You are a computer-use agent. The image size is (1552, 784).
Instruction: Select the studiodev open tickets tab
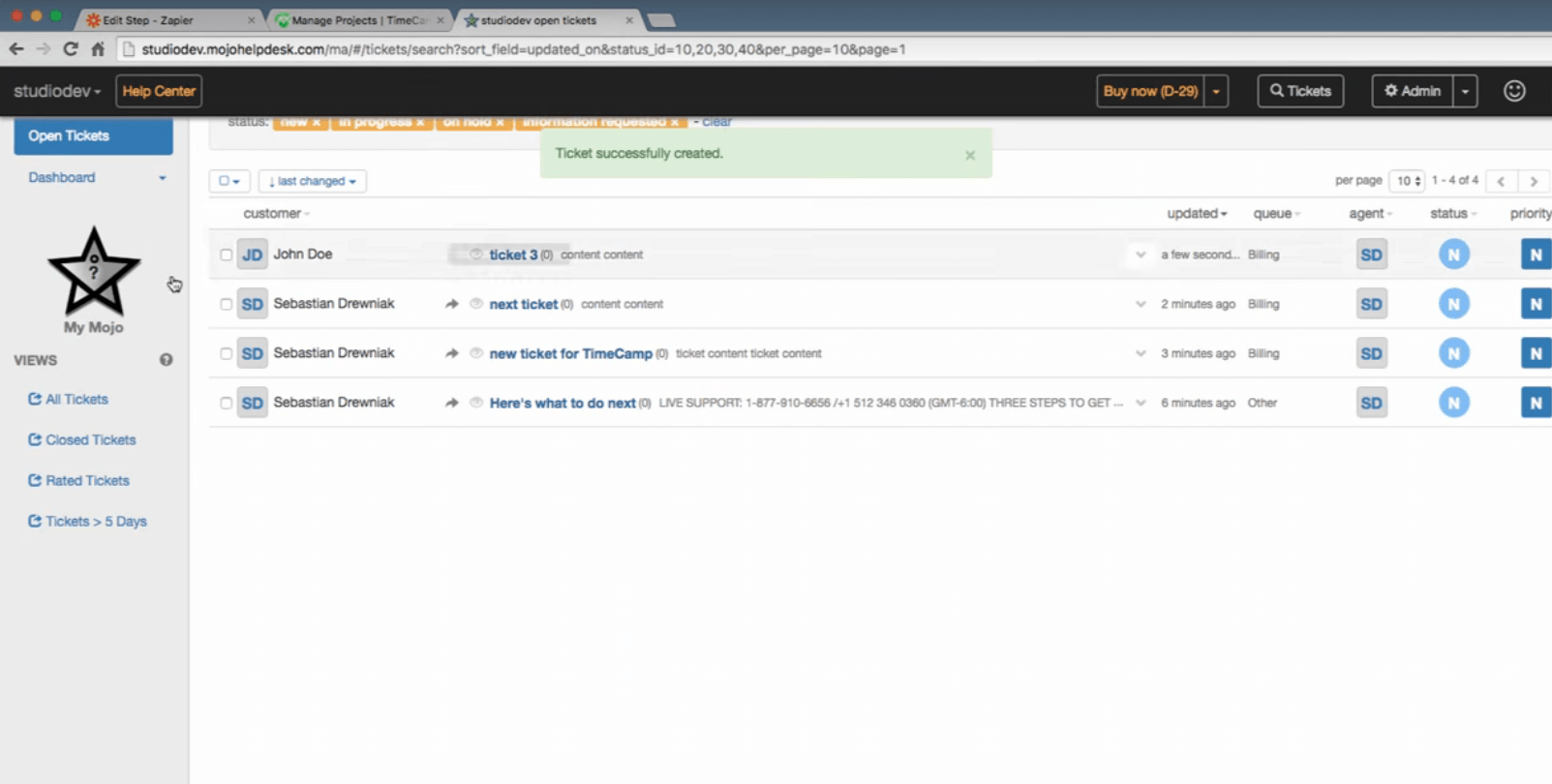pyautogui.click(x=547, y=19)
